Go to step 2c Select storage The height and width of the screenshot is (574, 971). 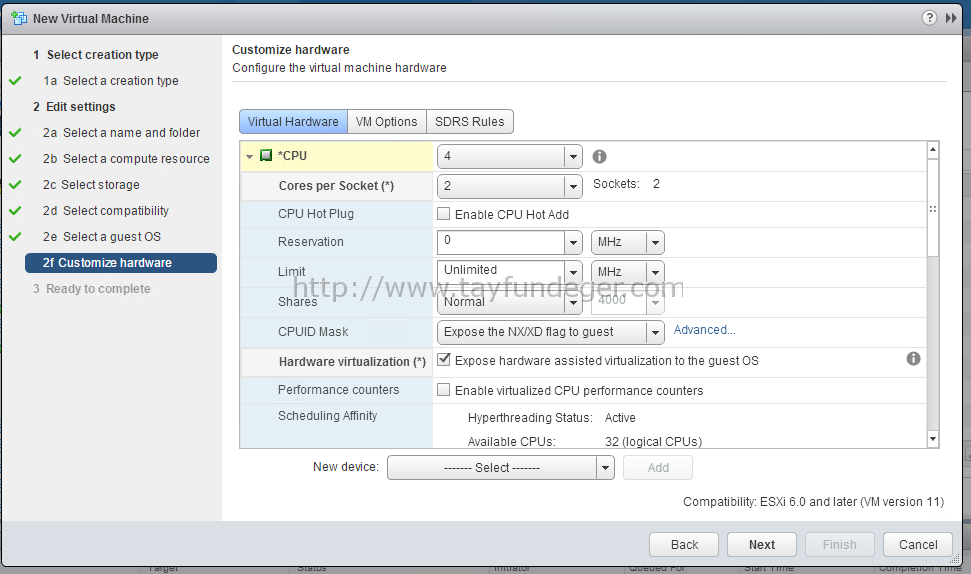91,185
